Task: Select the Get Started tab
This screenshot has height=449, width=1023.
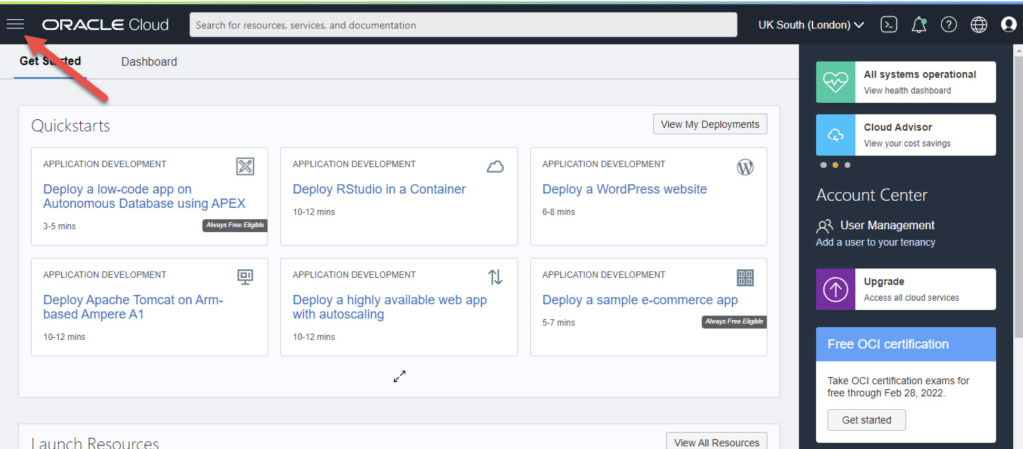Action: 50,62
